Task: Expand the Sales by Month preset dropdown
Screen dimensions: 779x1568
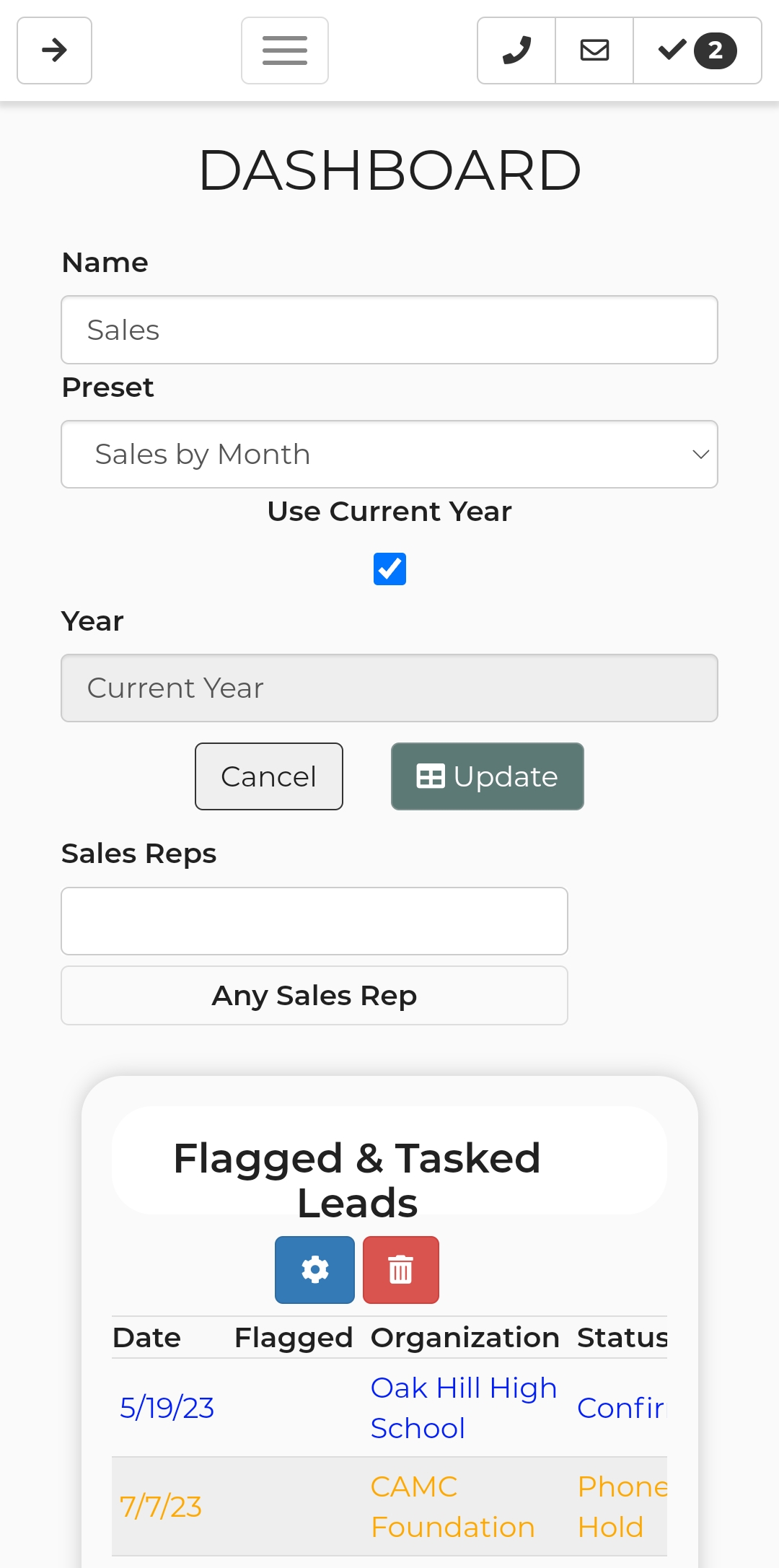Action: (389, 454)
